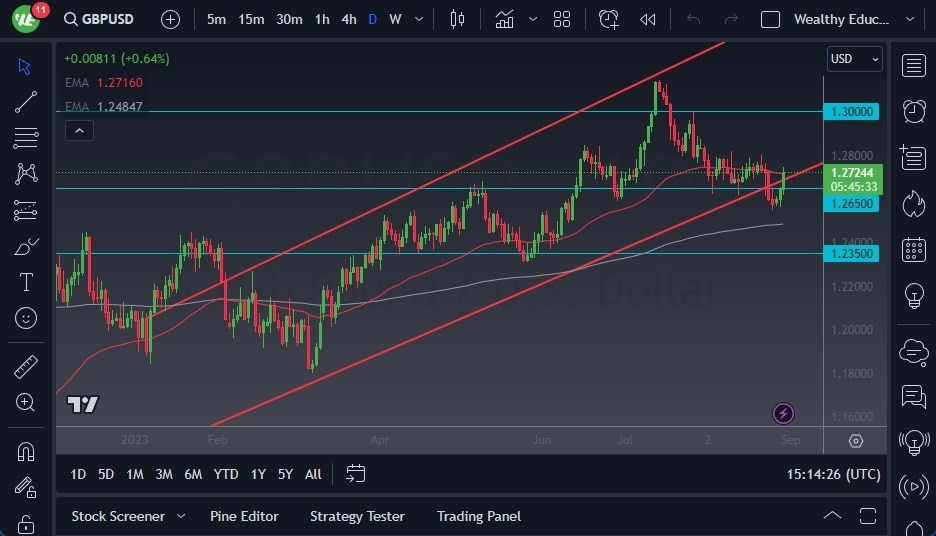Activate the zoom in tool
The height and width of the screenshot is (536, 936).
pos(26,402)
